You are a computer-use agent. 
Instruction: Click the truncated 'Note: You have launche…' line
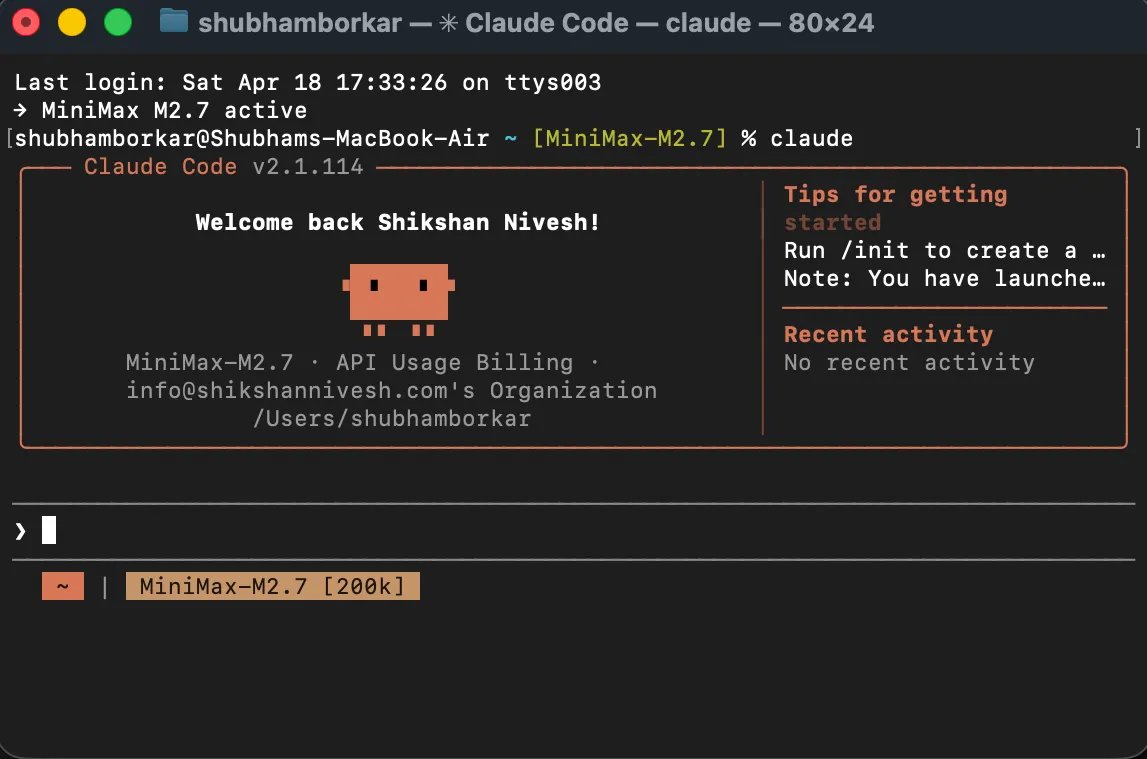click(x=944, y=278)
